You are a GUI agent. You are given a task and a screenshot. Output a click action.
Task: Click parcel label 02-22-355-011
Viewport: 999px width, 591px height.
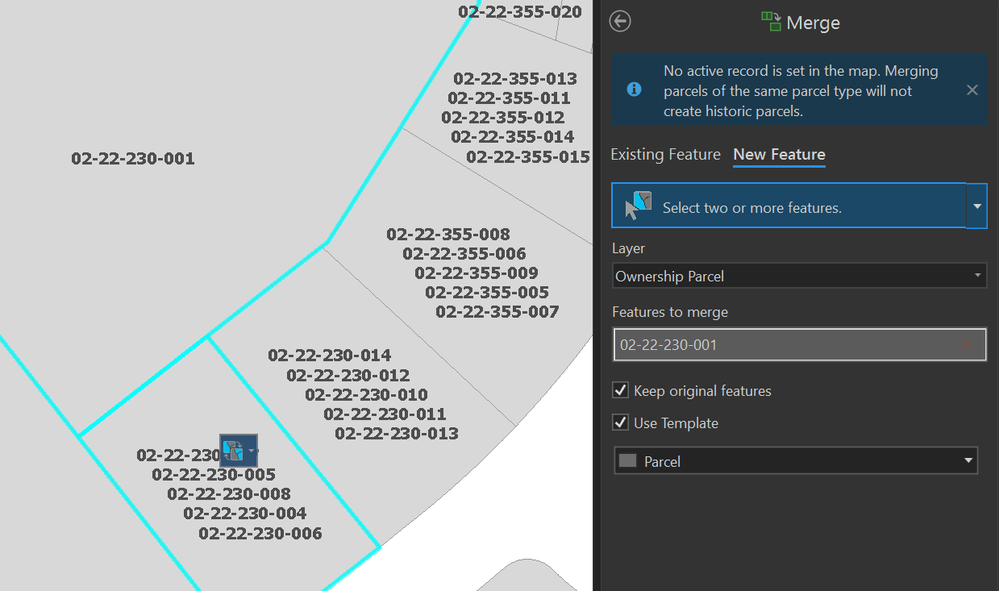tap(508, 98)
